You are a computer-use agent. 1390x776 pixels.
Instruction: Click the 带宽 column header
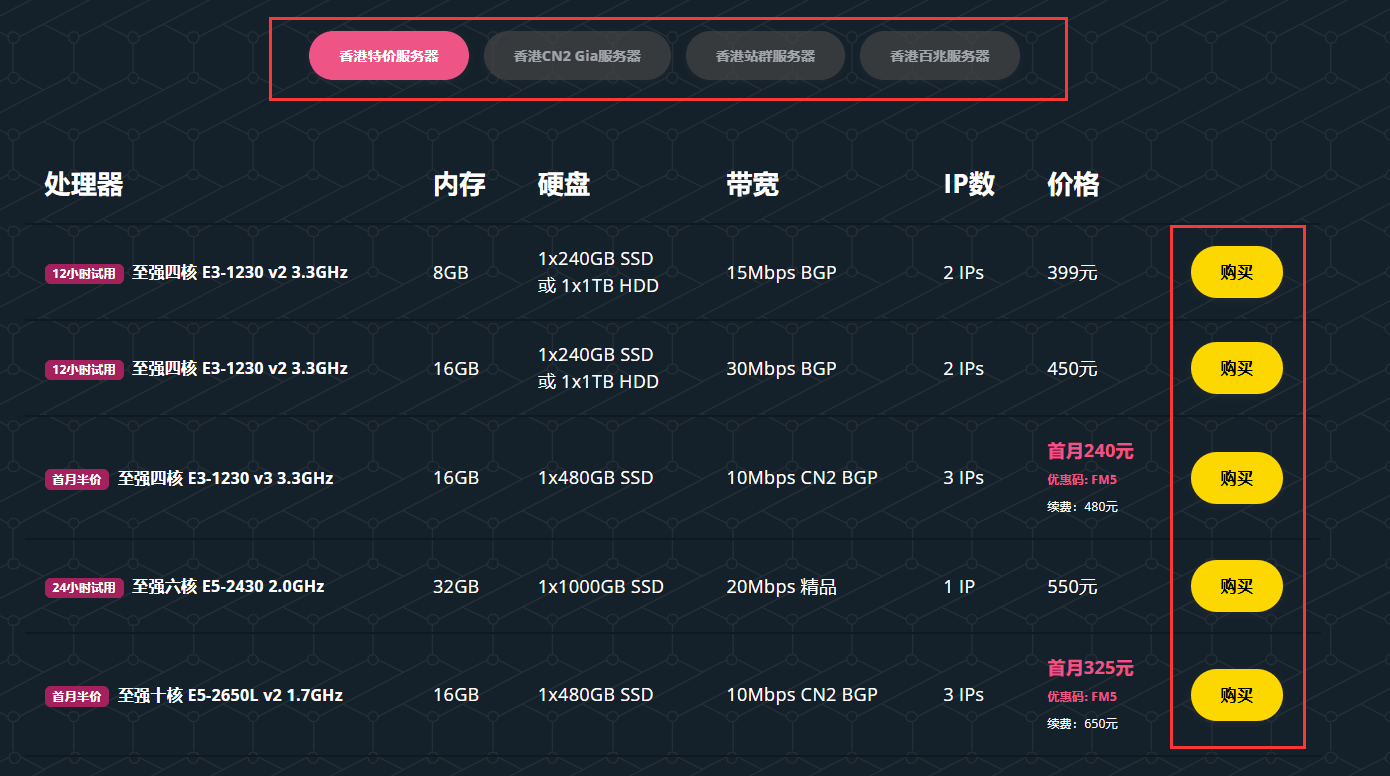point(752,184)
